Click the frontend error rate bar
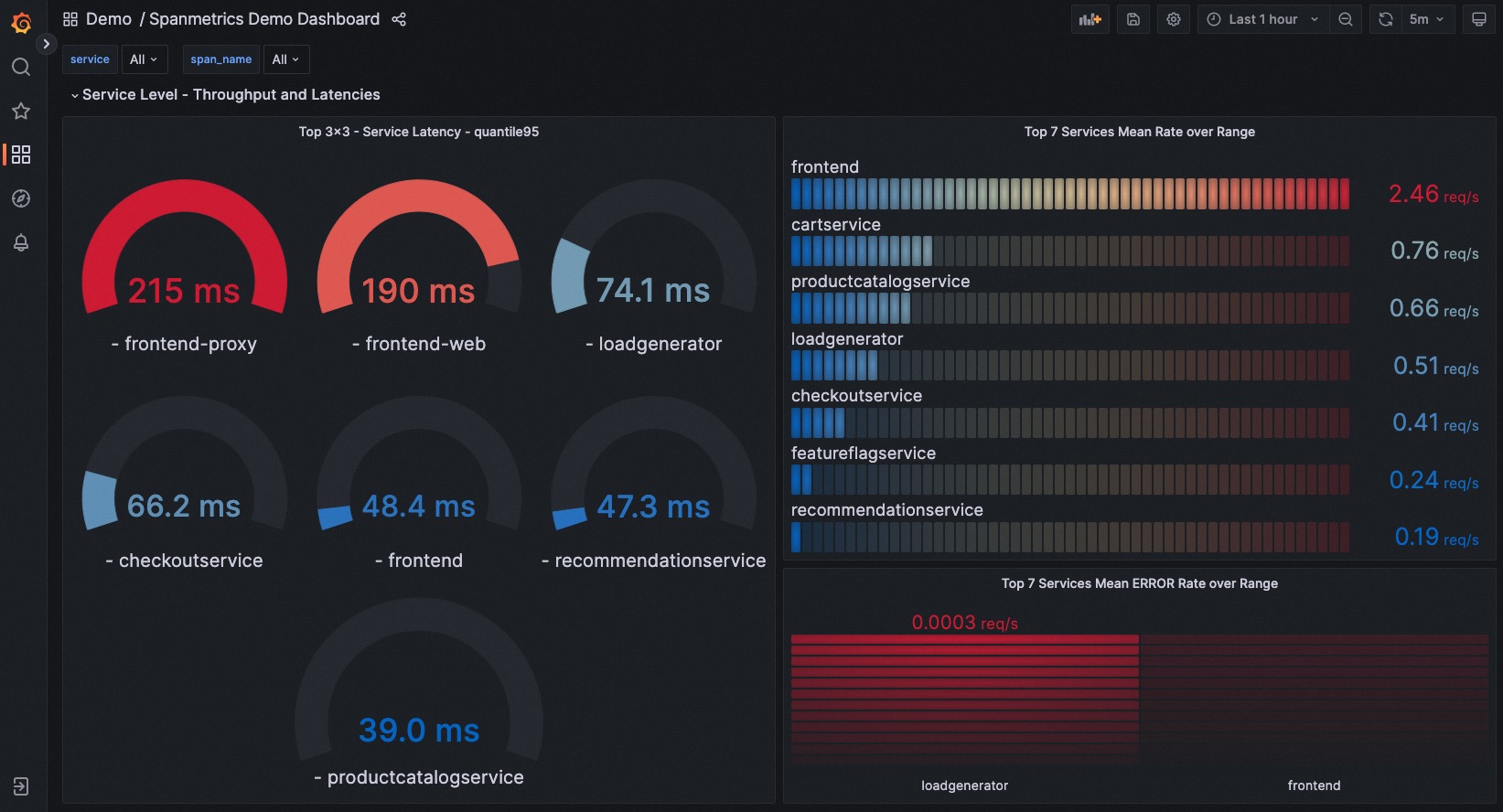Image resolution: width=1503 pixels, height=812 pixels. (1315, 700)
